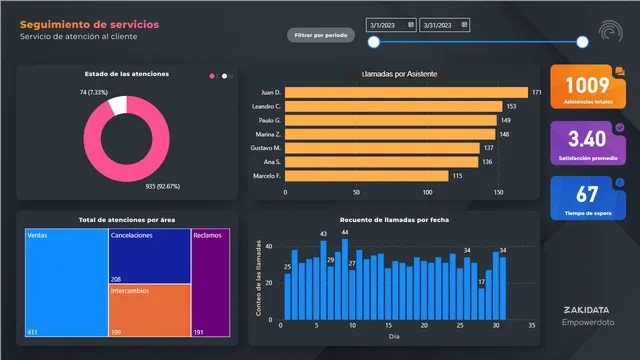
Task: Click the 3.40 Satisfacción promedio card
Action: coord(588,143)
